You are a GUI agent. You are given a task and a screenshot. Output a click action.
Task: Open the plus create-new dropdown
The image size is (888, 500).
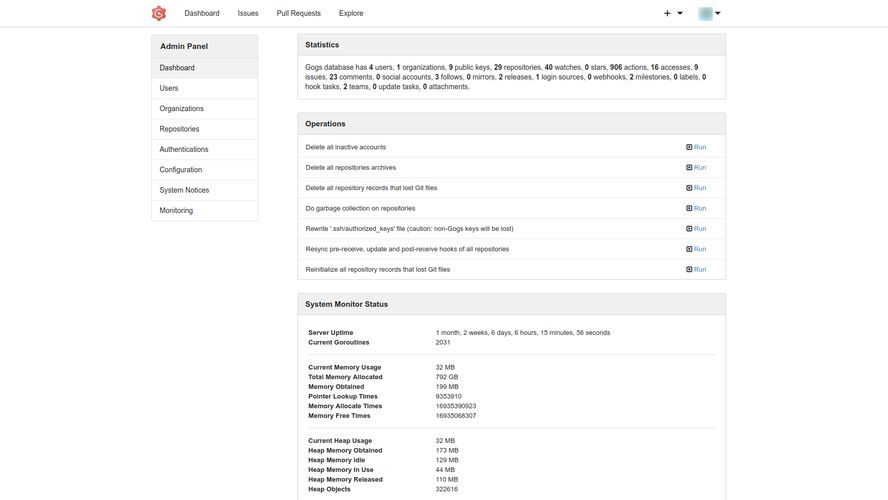673,13
